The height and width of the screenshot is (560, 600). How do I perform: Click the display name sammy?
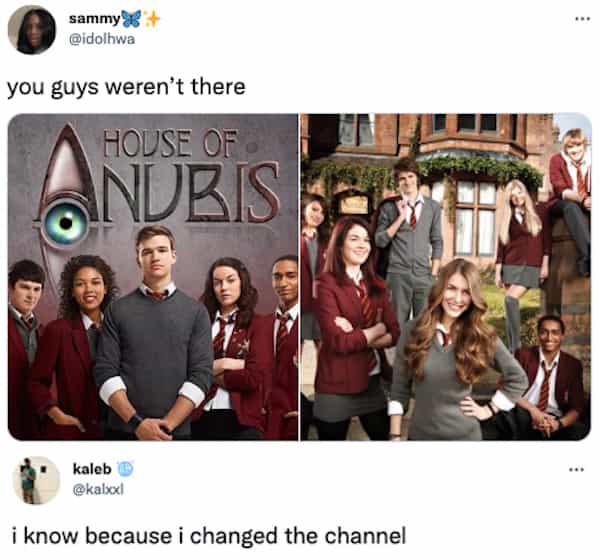coord(95,19)
